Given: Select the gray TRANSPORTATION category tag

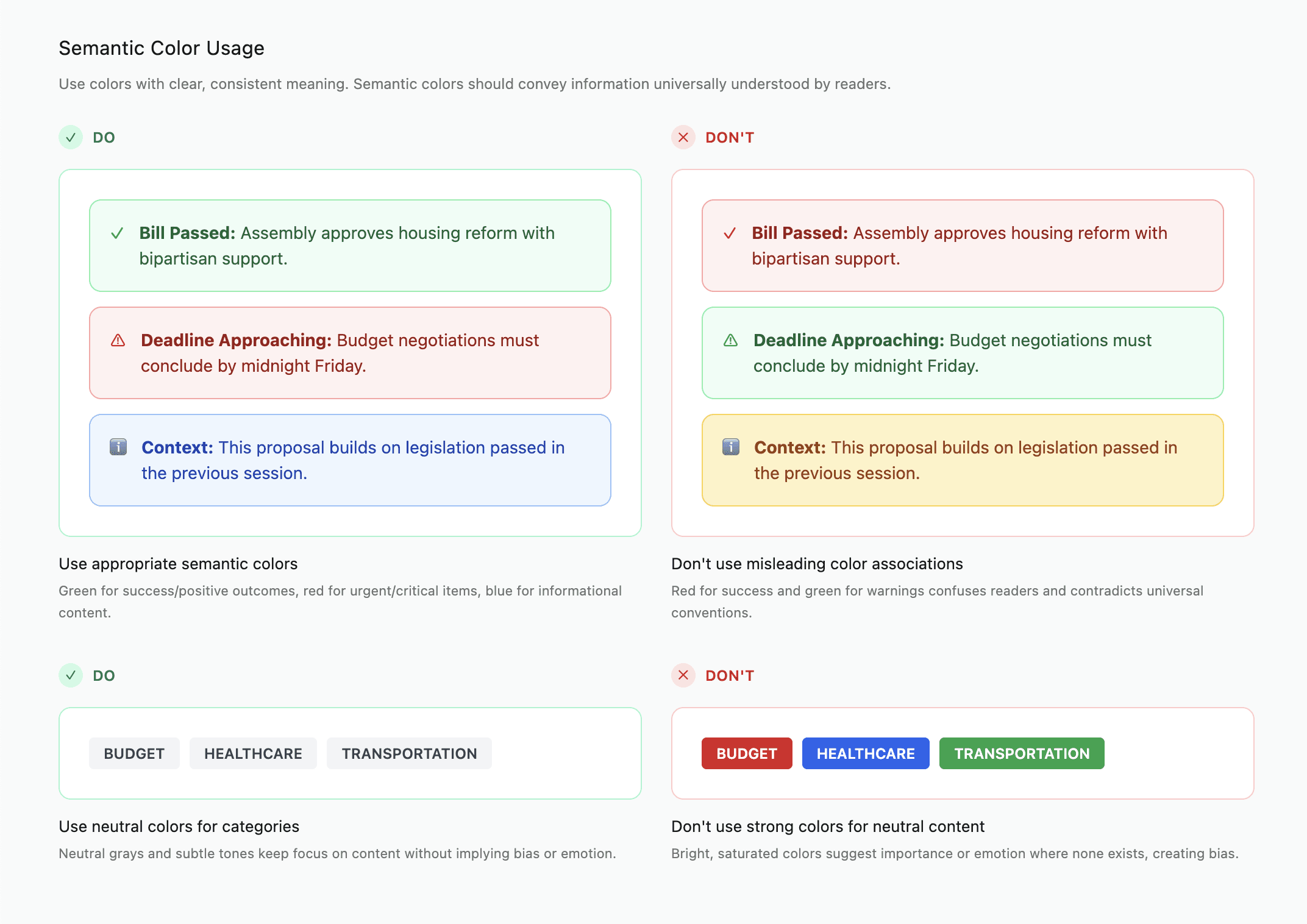Looking at the screenshot, I should 409,754.
